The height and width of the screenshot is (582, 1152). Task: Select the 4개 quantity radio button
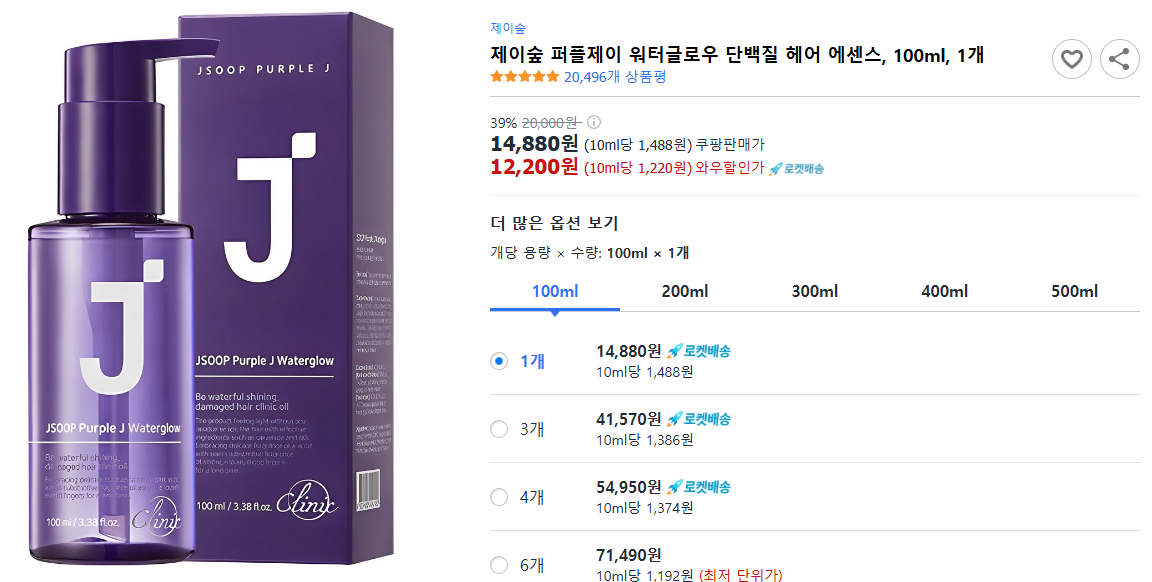tap(499, 496)
